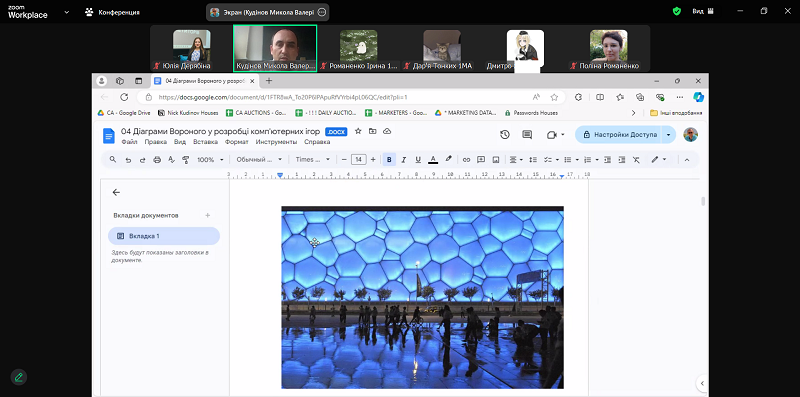
Task: Open the Файл menu
Action: point(129,142)
